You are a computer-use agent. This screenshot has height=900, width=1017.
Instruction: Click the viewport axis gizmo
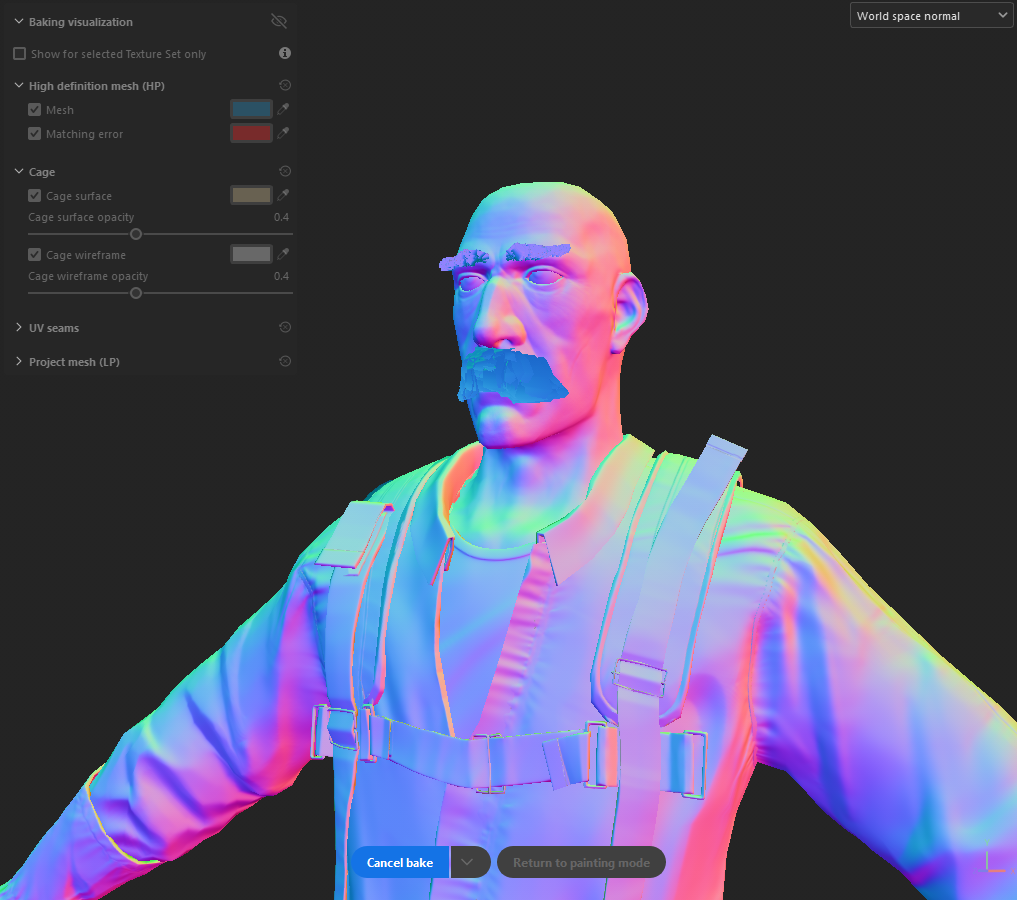coord(994,857)
